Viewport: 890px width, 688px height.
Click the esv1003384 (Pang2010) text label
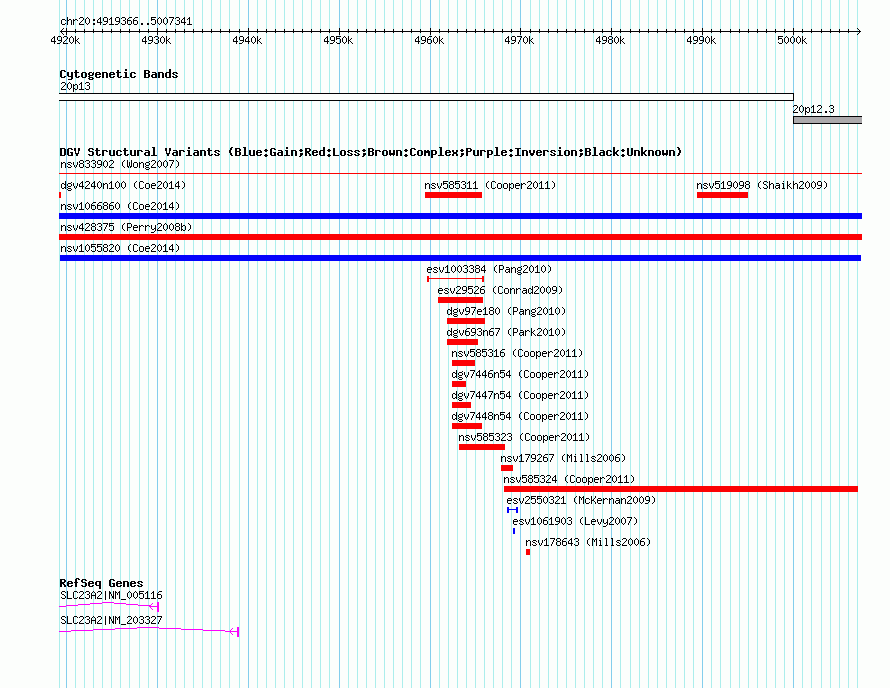489,270
